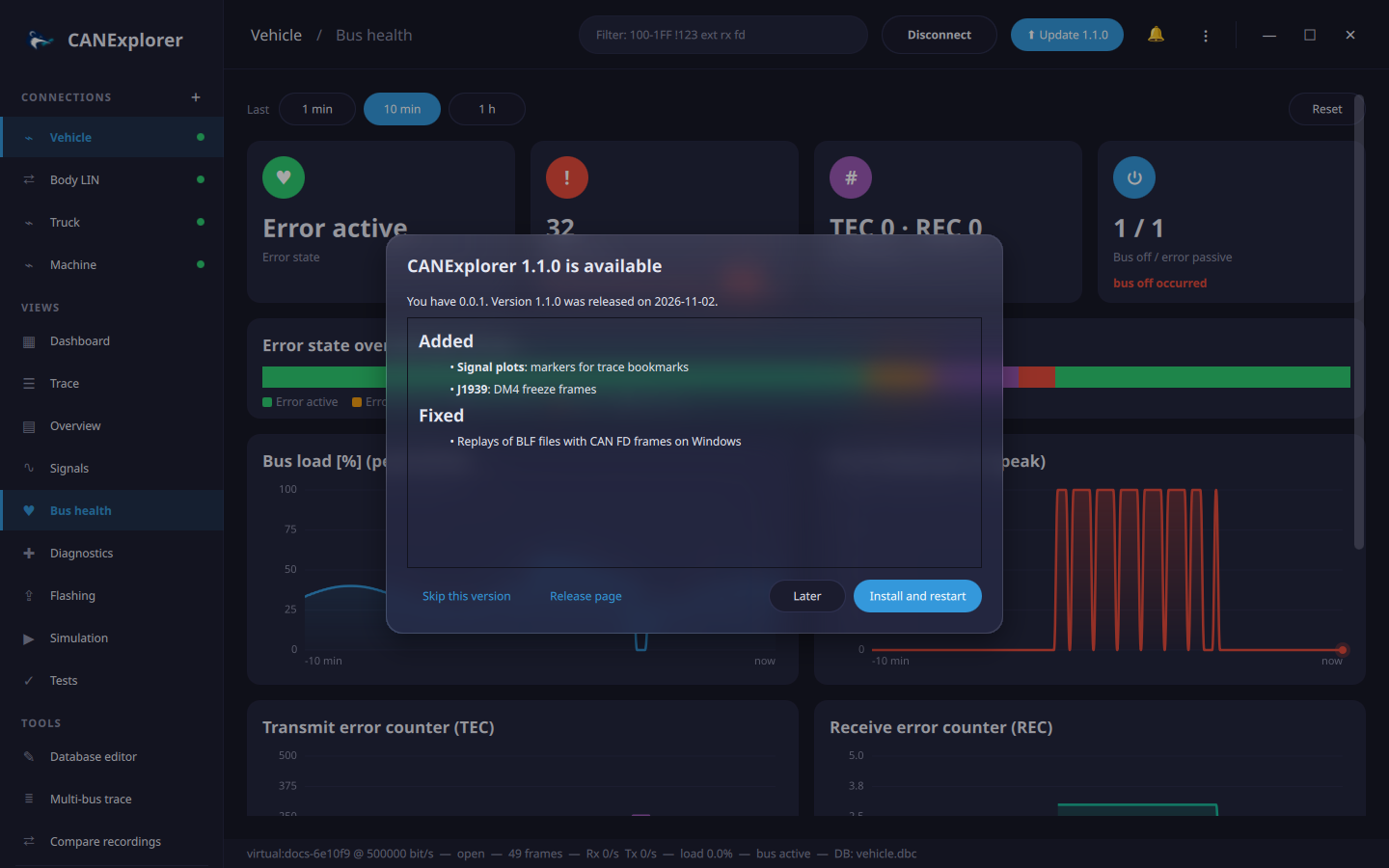1389x868 pixels.
Task: Click the notification bell icon
Action: coord(1156,35)
